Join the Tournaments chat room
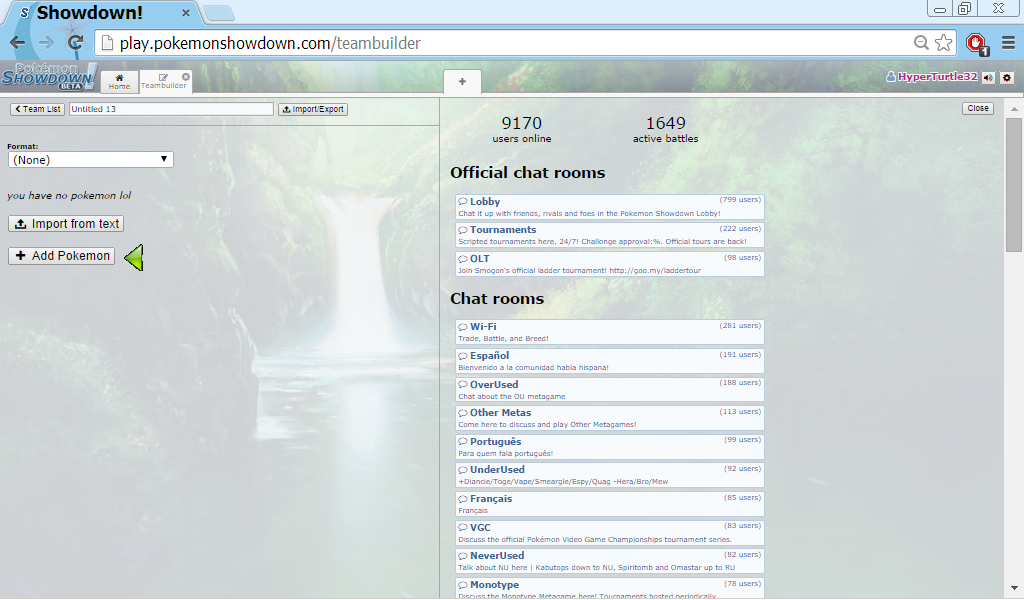The width and height of the screenshot is (1024, 600). tap(610, 235)
